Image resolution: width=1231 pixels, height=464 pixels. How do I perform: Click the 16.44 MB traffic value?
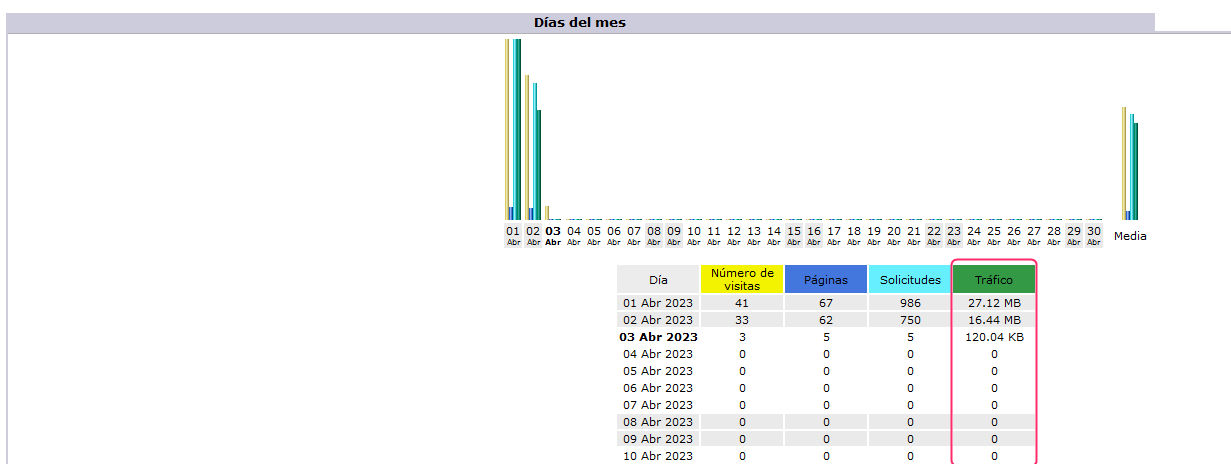pos(994,320)
